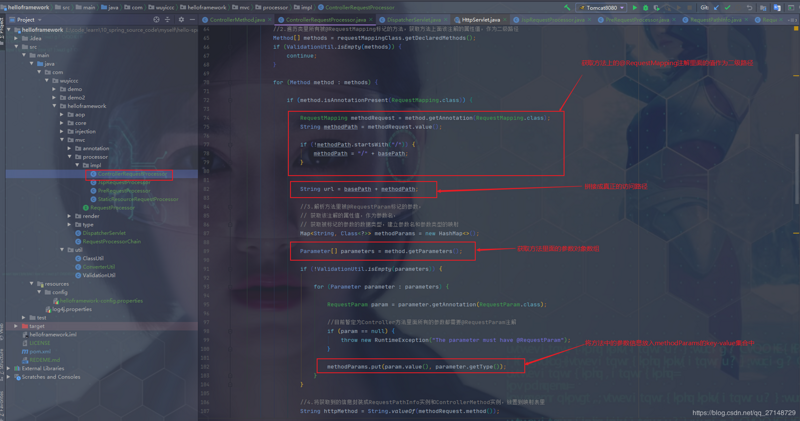Expand the test folder arrow
The height and width of the screenshot is (421, 800).
[x=24, y=317]
